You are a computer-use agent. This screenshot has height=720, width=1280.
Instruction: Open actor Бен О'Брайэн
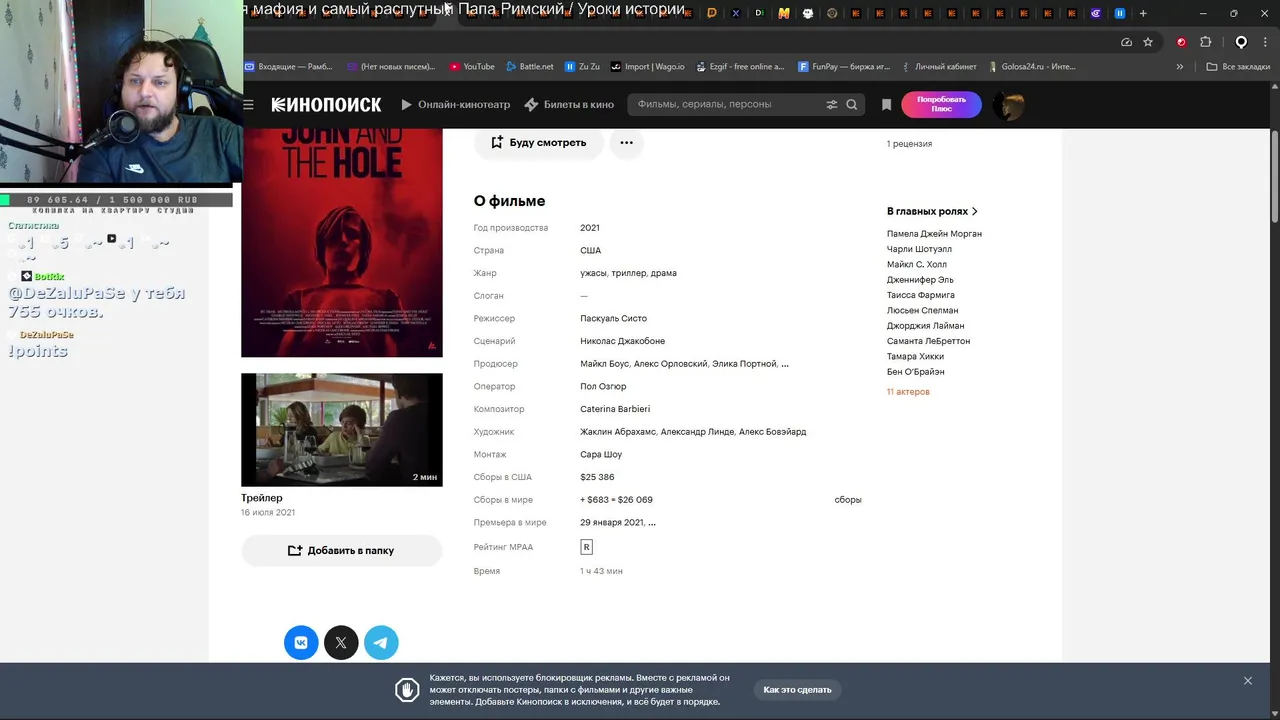tap(915, 372)
